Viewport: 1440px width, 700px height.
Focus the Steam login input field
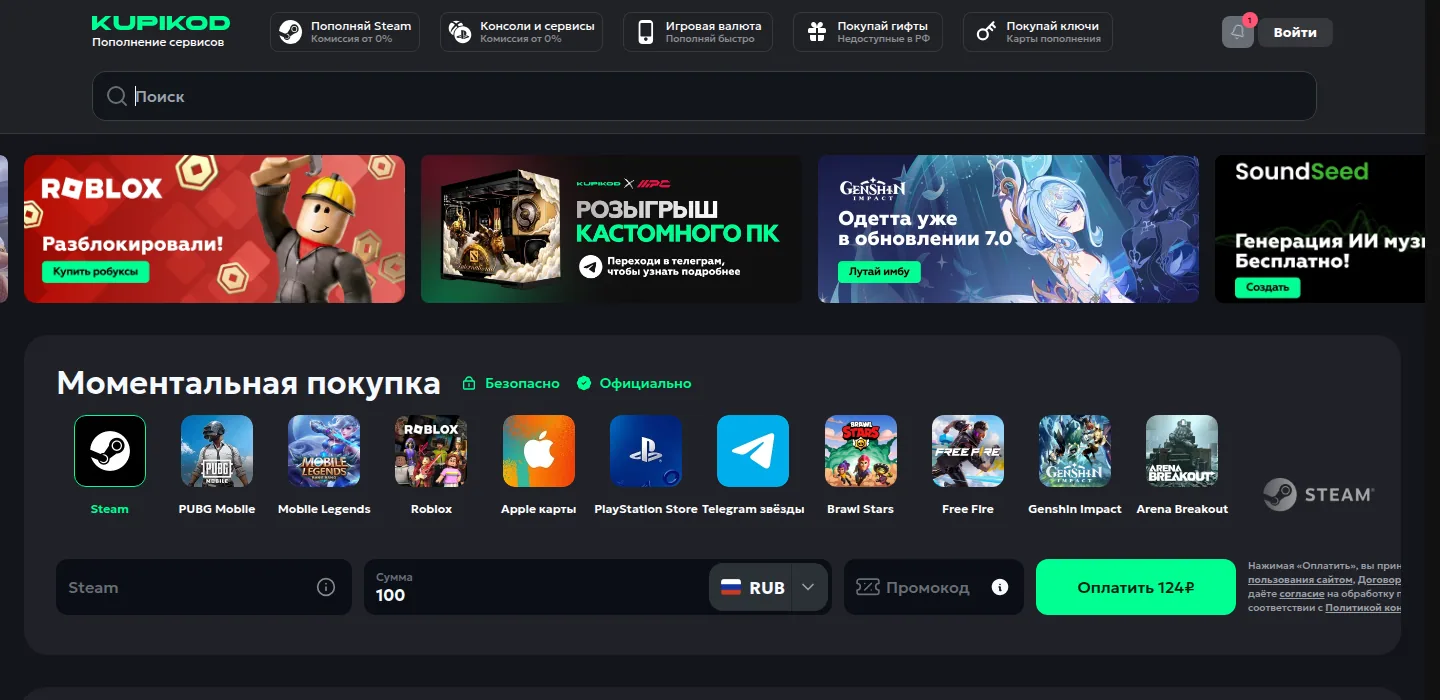coord(204,587)
